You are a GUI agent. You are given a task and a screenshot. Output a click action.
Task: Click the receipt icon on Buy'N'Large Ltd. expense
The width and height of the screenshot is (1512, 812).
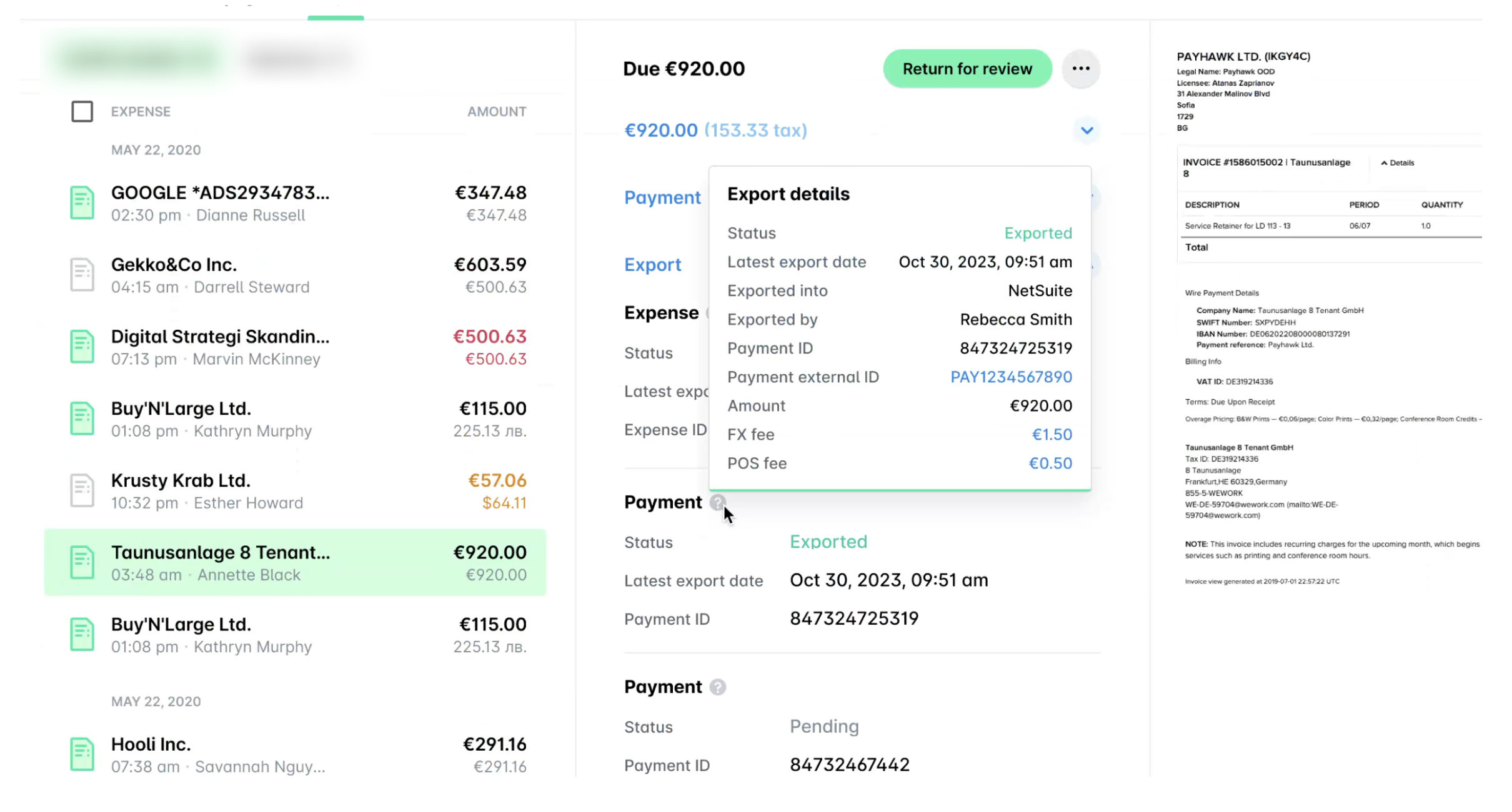82,417
